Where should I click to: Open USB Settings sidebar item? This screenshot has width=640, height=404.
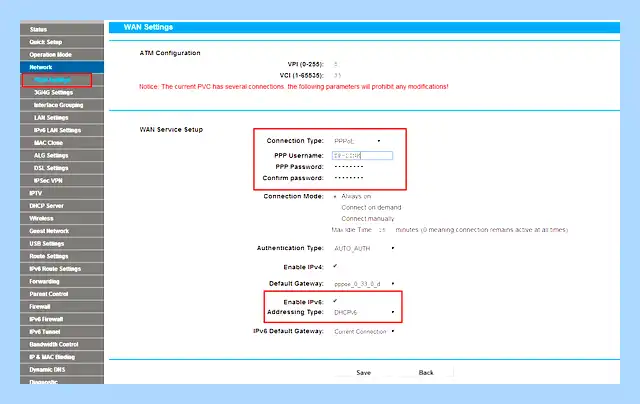[x=62, y=244]
